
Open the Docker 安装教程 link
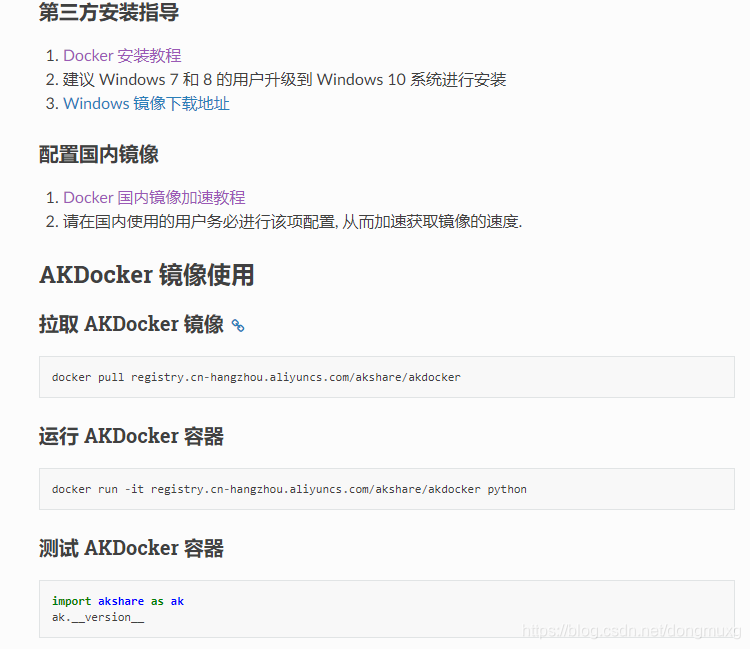(122, 55)
